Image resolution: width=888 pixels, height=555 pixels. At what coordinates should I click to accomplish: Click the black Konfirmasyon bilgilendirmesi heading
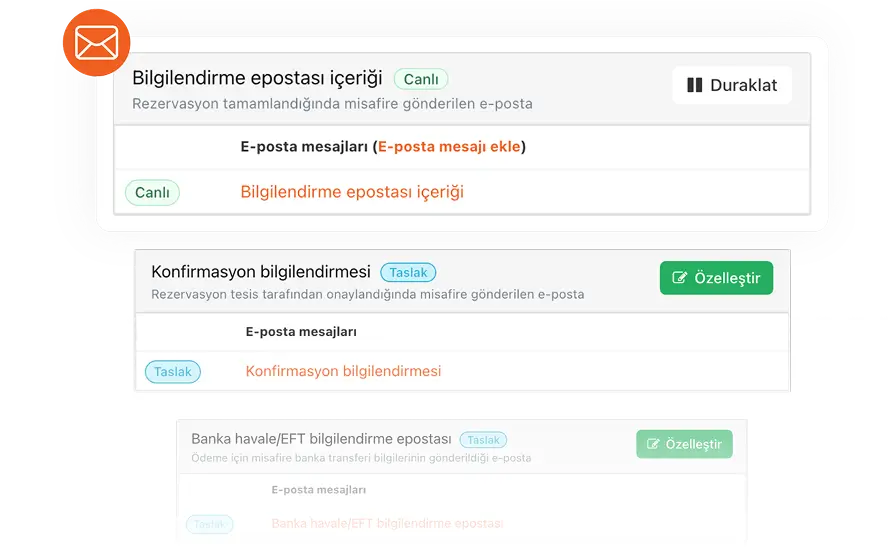pyautogui.click(x=261, y=272)
